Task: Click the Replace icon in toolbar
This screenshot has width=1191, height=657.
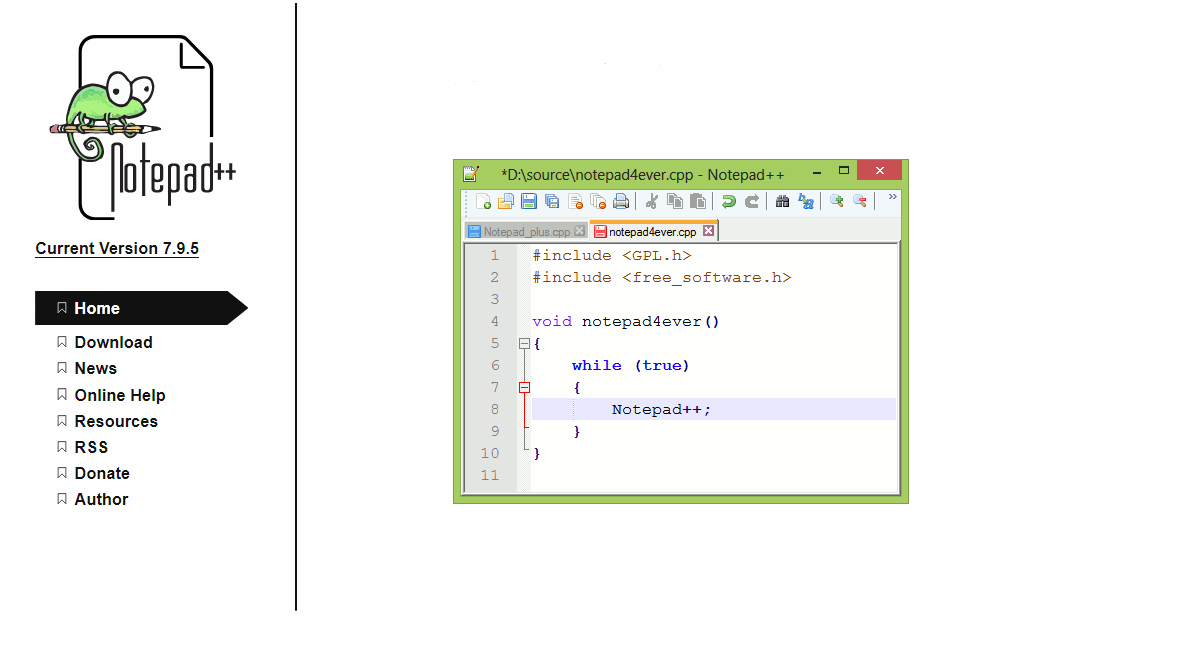Action: point(806,201)
